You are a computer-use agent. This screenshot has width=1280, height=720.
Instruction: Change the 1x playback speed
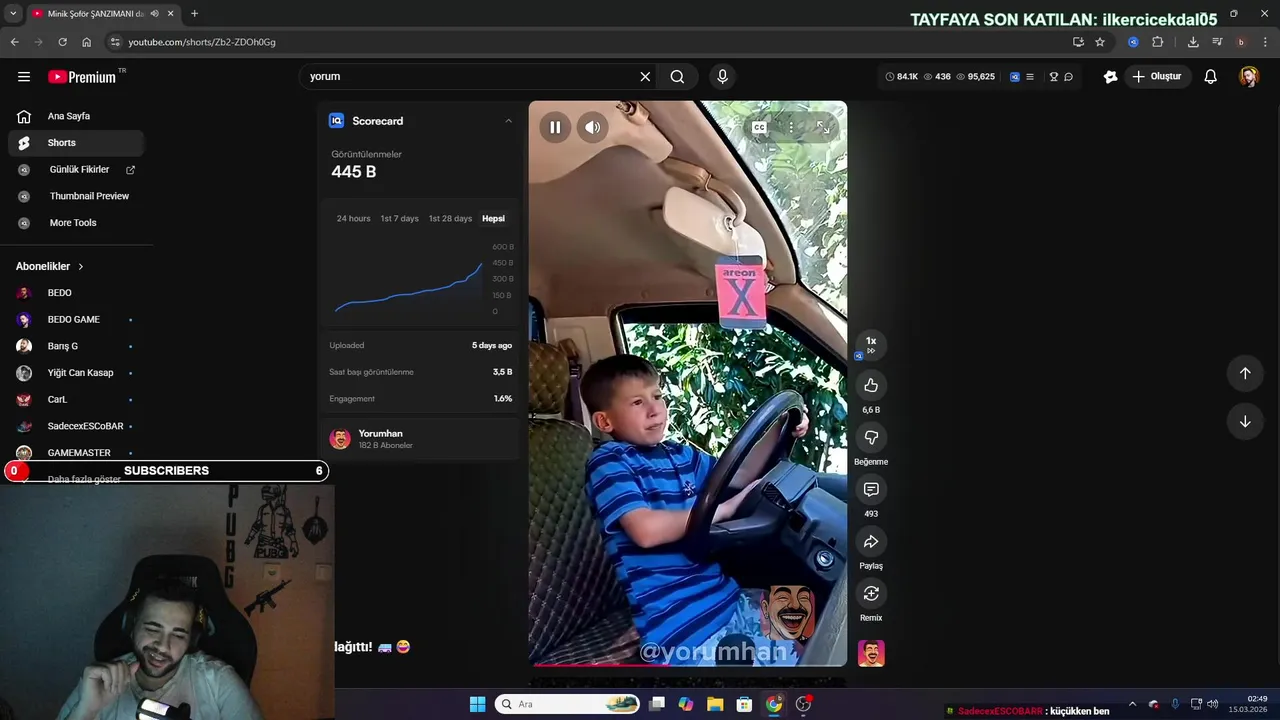(871, 345)
